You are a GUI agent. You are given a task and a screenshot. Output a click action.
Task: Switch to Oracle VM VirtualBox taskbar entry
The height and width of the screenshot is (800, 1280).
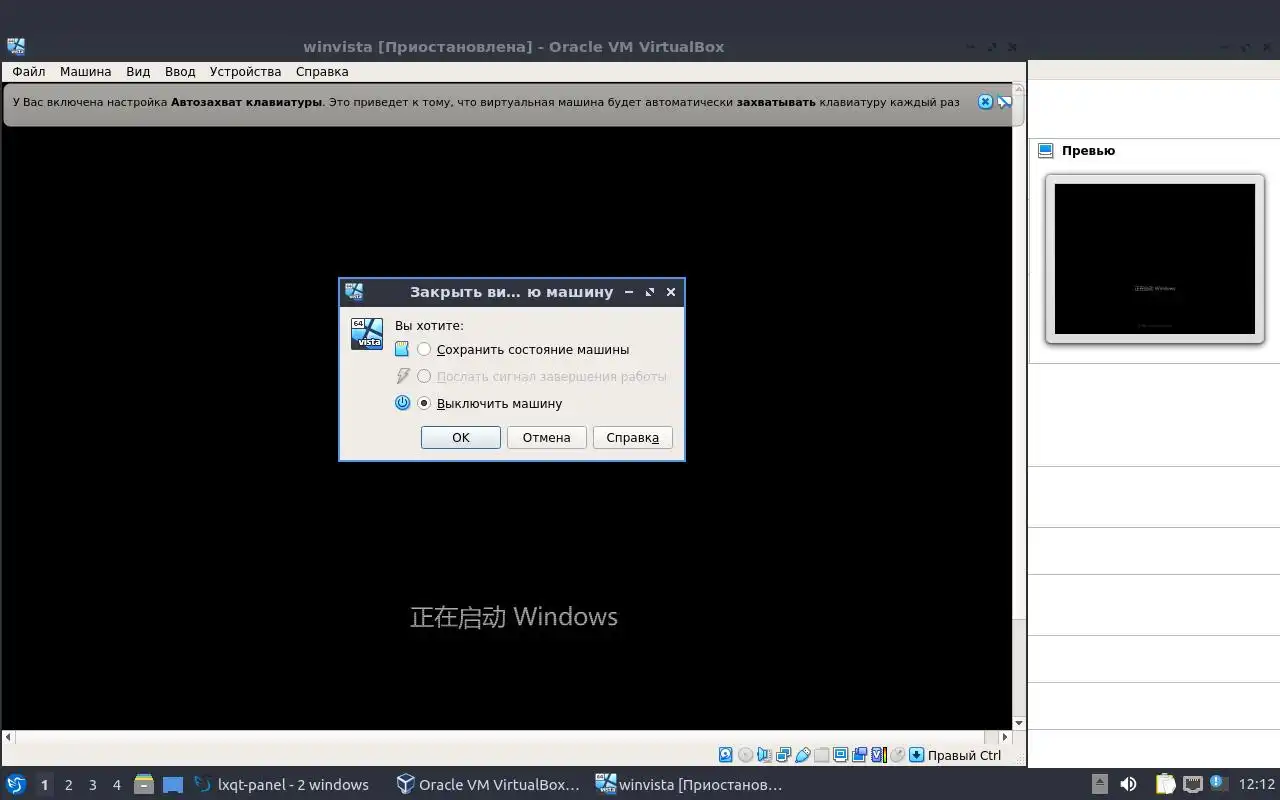[489, 785]
